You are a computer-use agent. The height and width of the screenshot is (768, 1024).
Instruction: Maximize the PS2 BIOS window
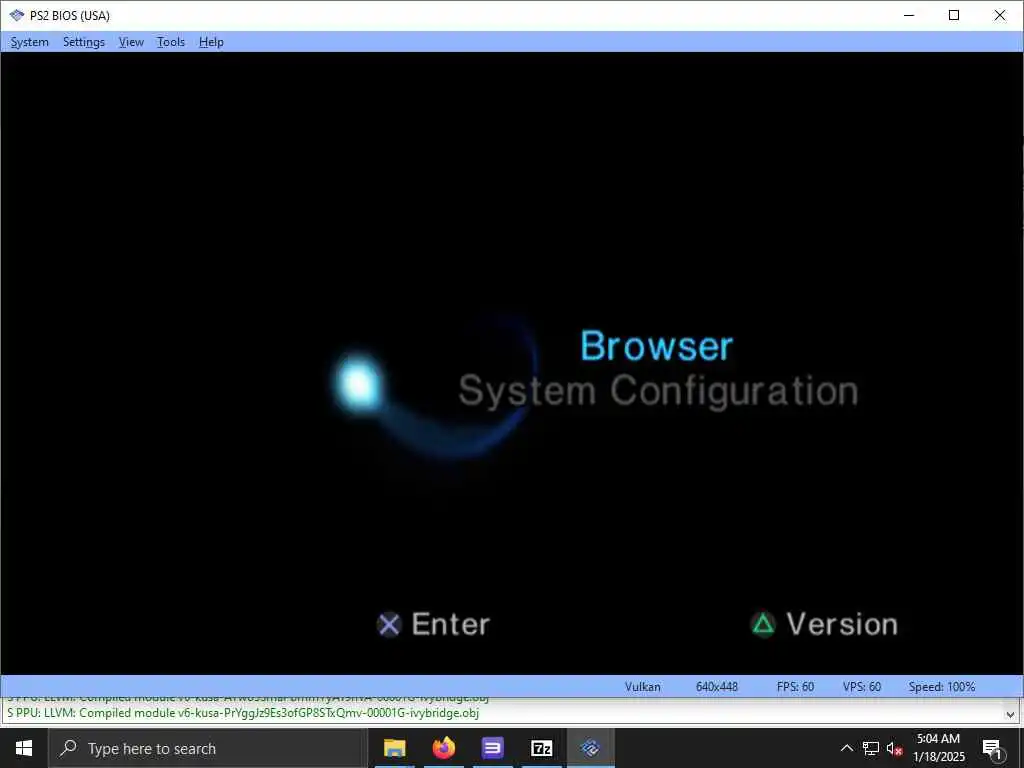(953, 15)
